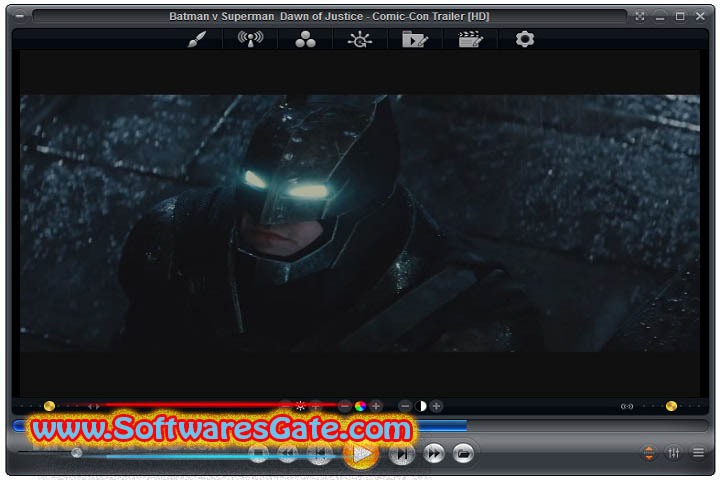720x480 pixels.
Task: Click the color saturation wheel icon
Action: click(360, 406)
